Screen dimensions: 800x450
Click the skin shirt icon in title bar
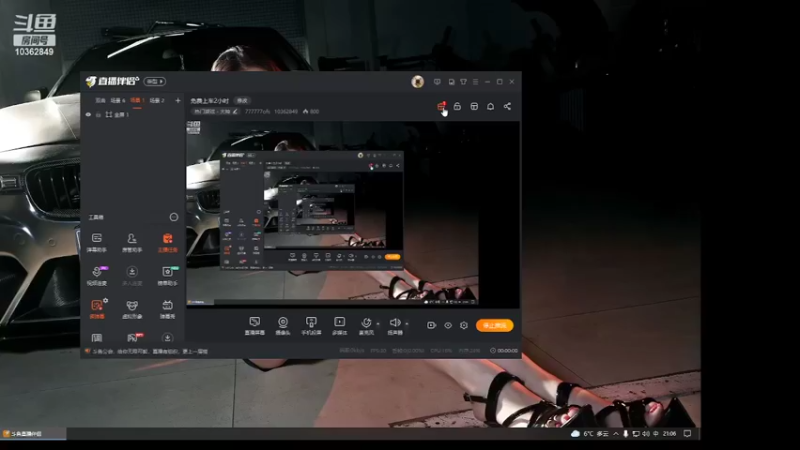coord(463,82)
